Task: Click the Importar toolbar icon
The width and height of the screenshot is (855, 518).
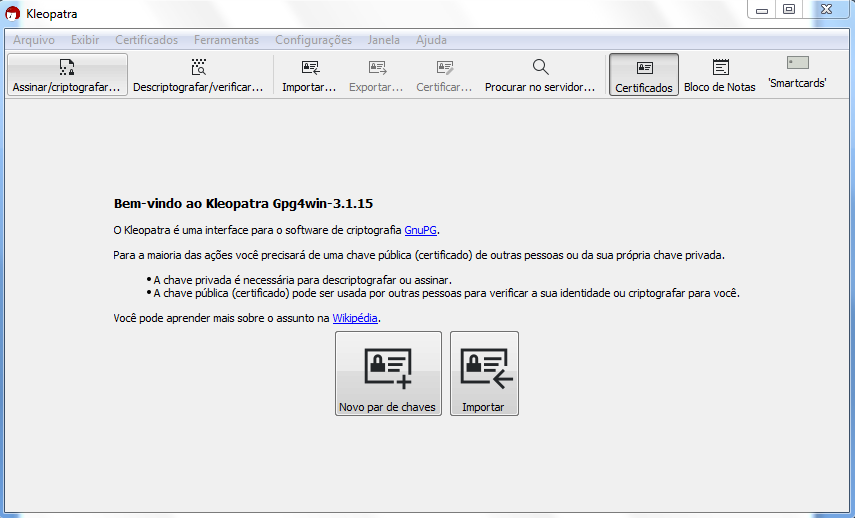Action: point(309,75)
